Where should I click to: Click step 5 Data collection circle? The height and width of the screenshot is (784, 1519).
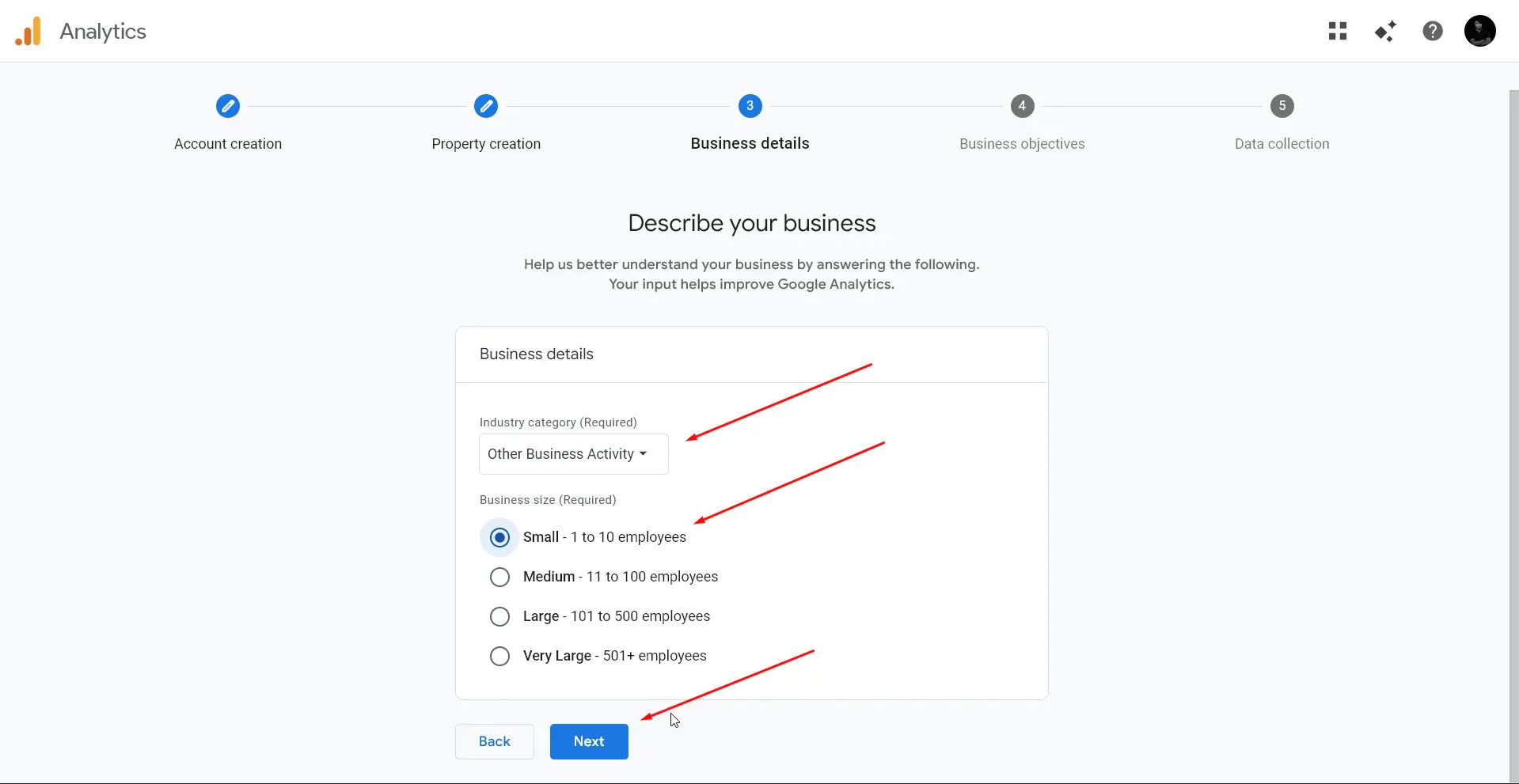click(1282, 106)
